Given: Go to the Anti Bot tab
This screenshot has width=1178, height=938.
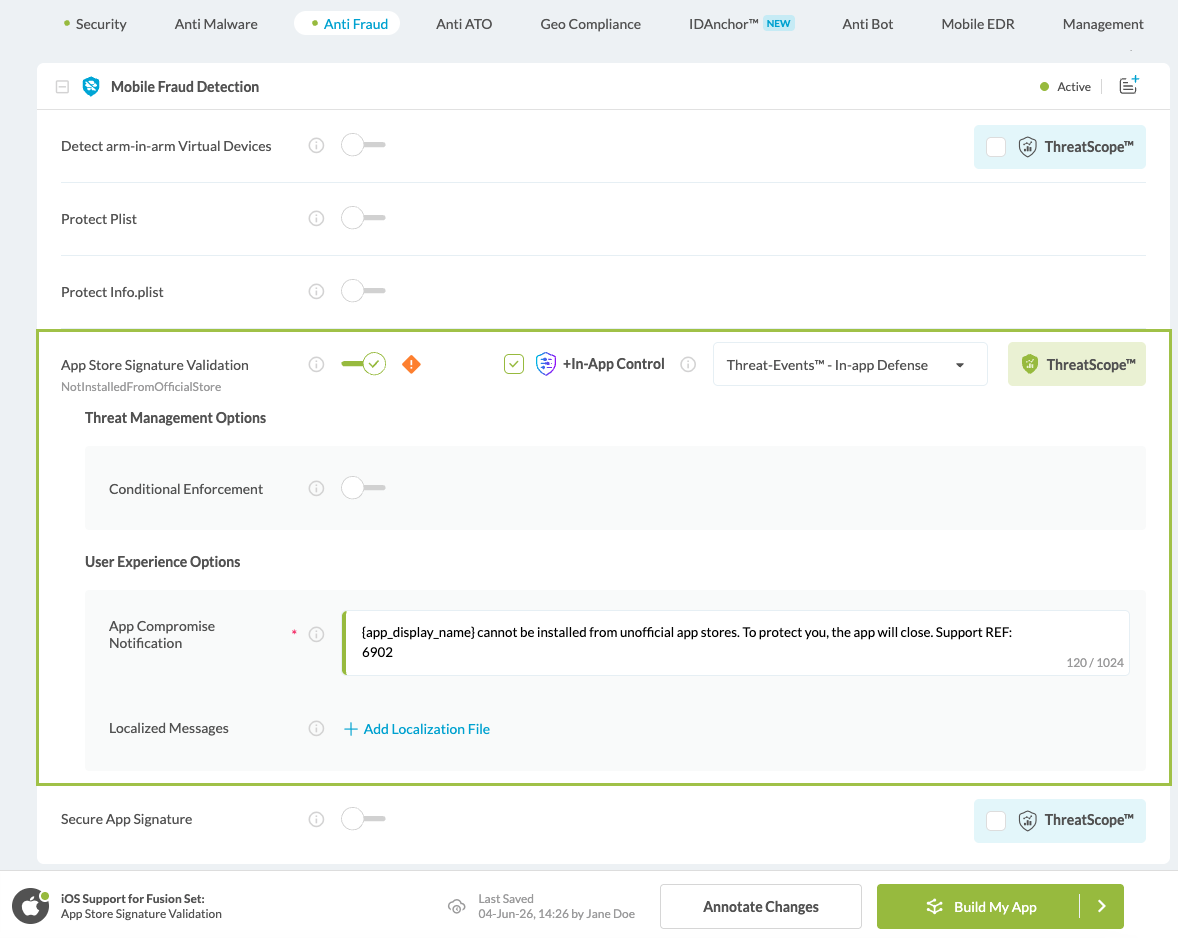Looking at the screenshot, I should click(867, 24).
